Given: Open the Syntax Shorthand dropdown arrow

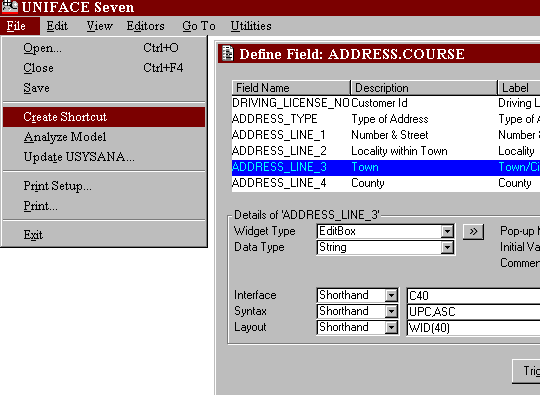Looking at the screenshot, I should tap(391, 311).
